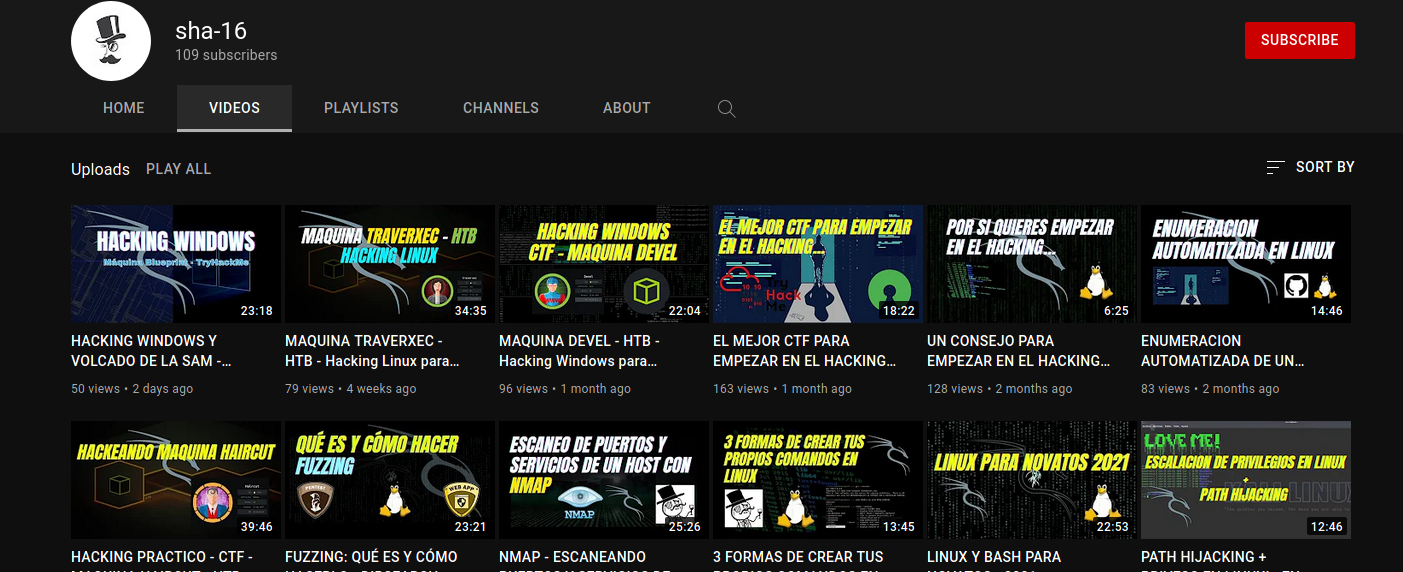Click the Play All link
This screenshot has width=1403, height=572.
click(179, 169)
